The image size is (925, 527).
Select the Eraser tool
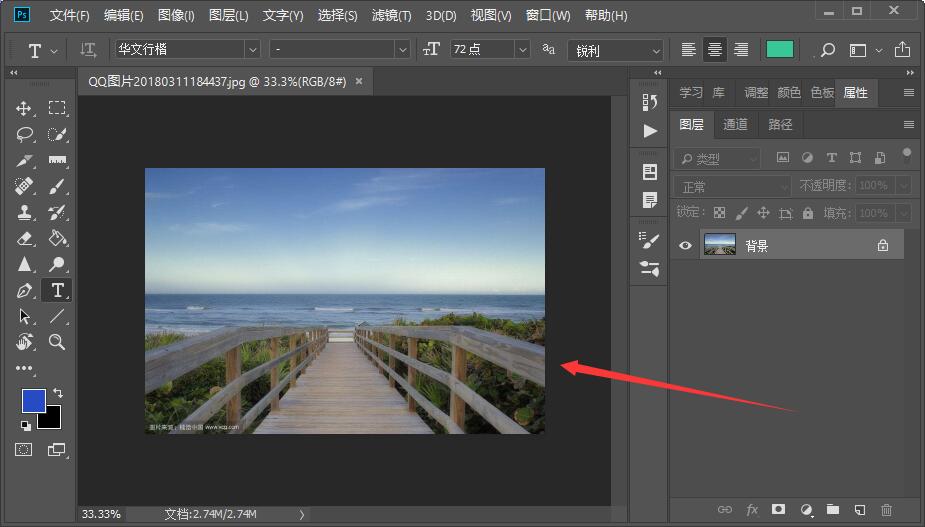(x=24, y=238)
